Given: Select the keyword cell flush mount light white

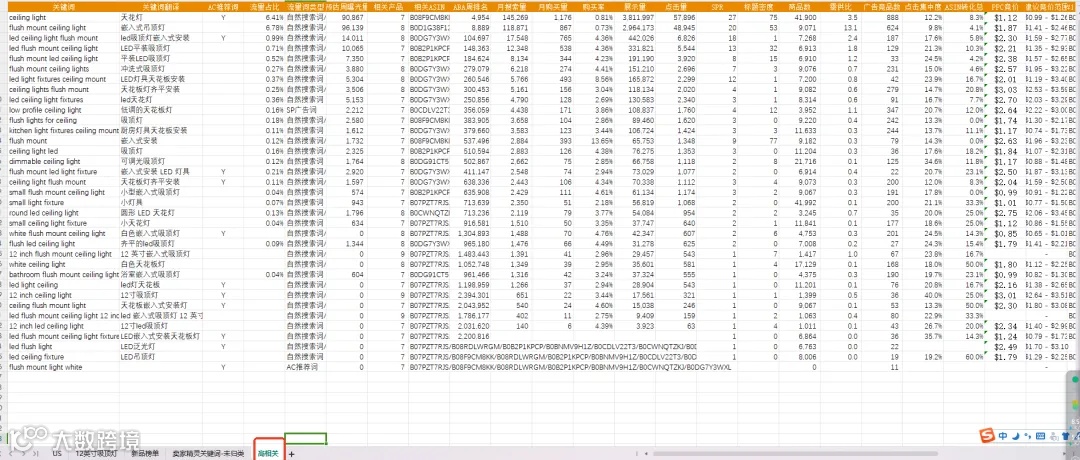Looking at the screenshot, I should coord(63,368).
